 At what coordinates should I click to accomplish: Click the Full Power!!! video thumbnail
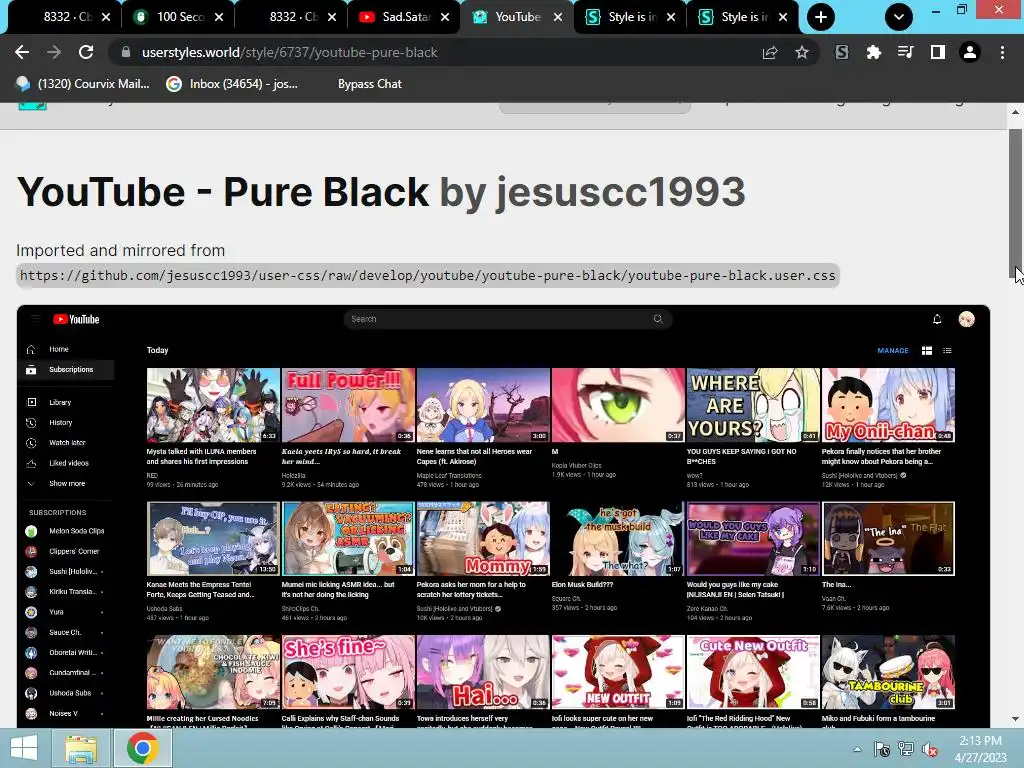coord(348,405)
